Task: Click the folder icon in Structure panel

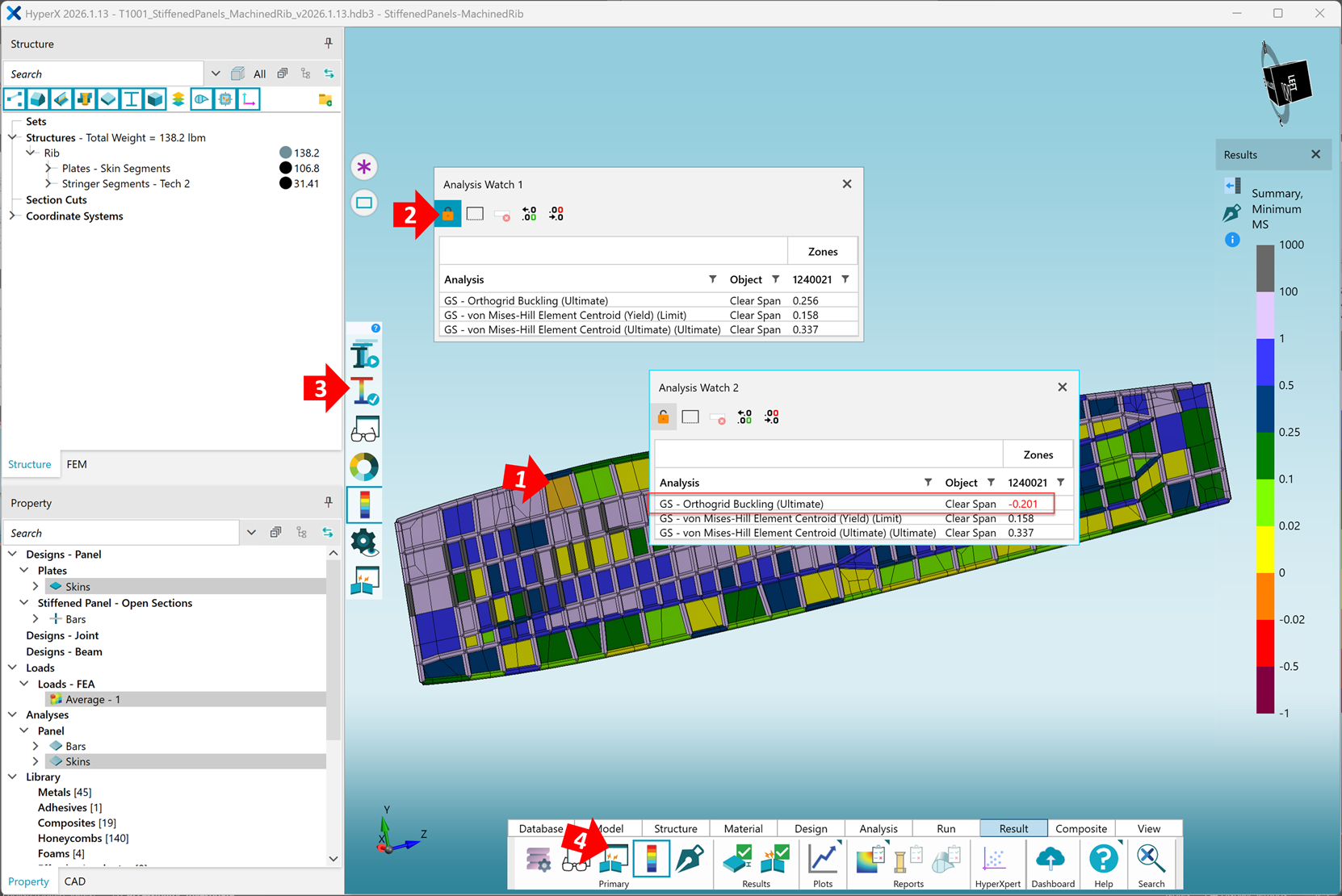Action: (325, 99)
